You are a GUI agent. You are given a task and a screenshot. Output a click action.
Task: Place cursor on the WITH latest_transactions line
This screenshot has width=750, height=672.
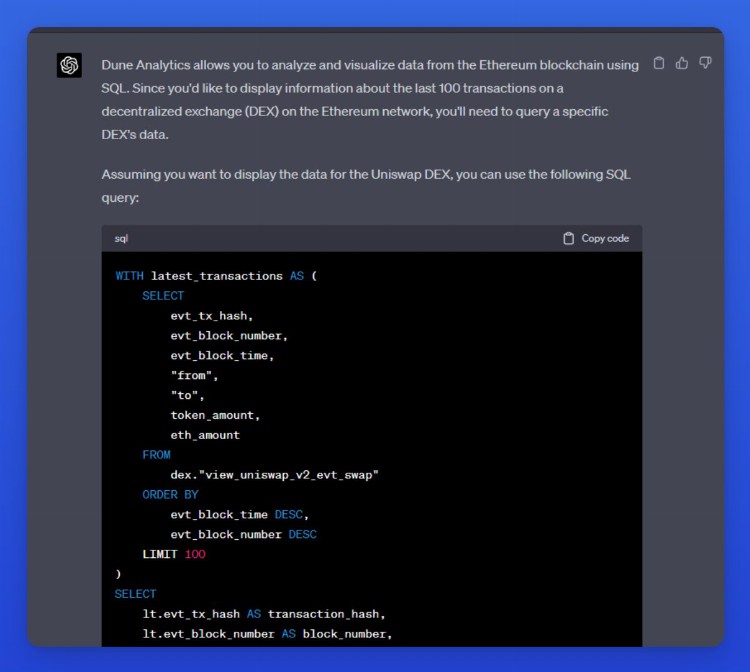click(x=215, y=276)
